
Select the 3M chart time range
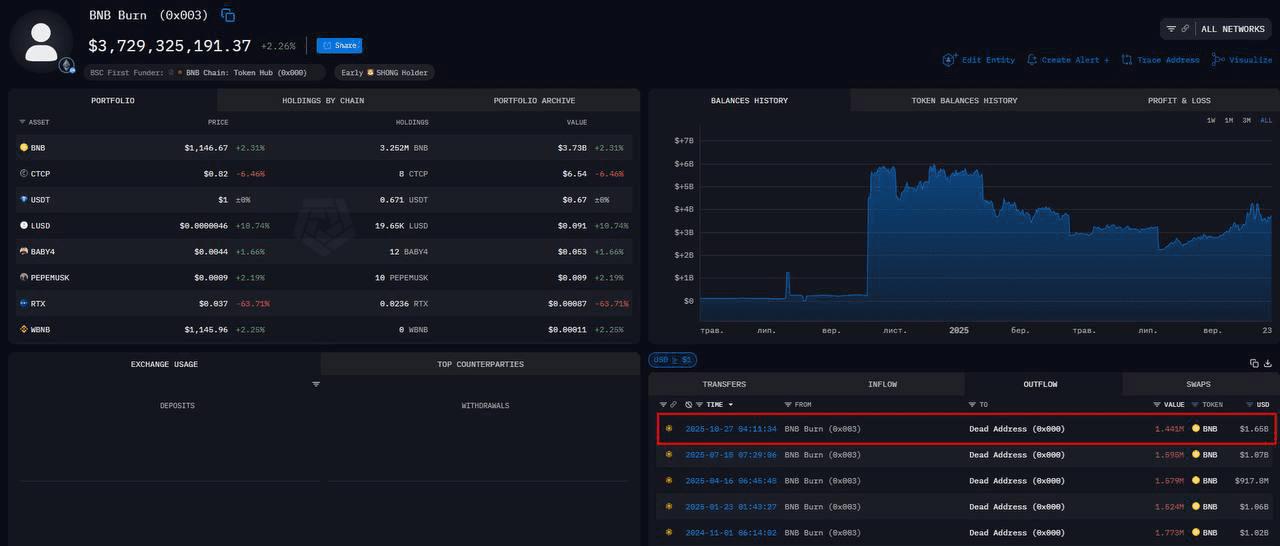pos(1246,120)
